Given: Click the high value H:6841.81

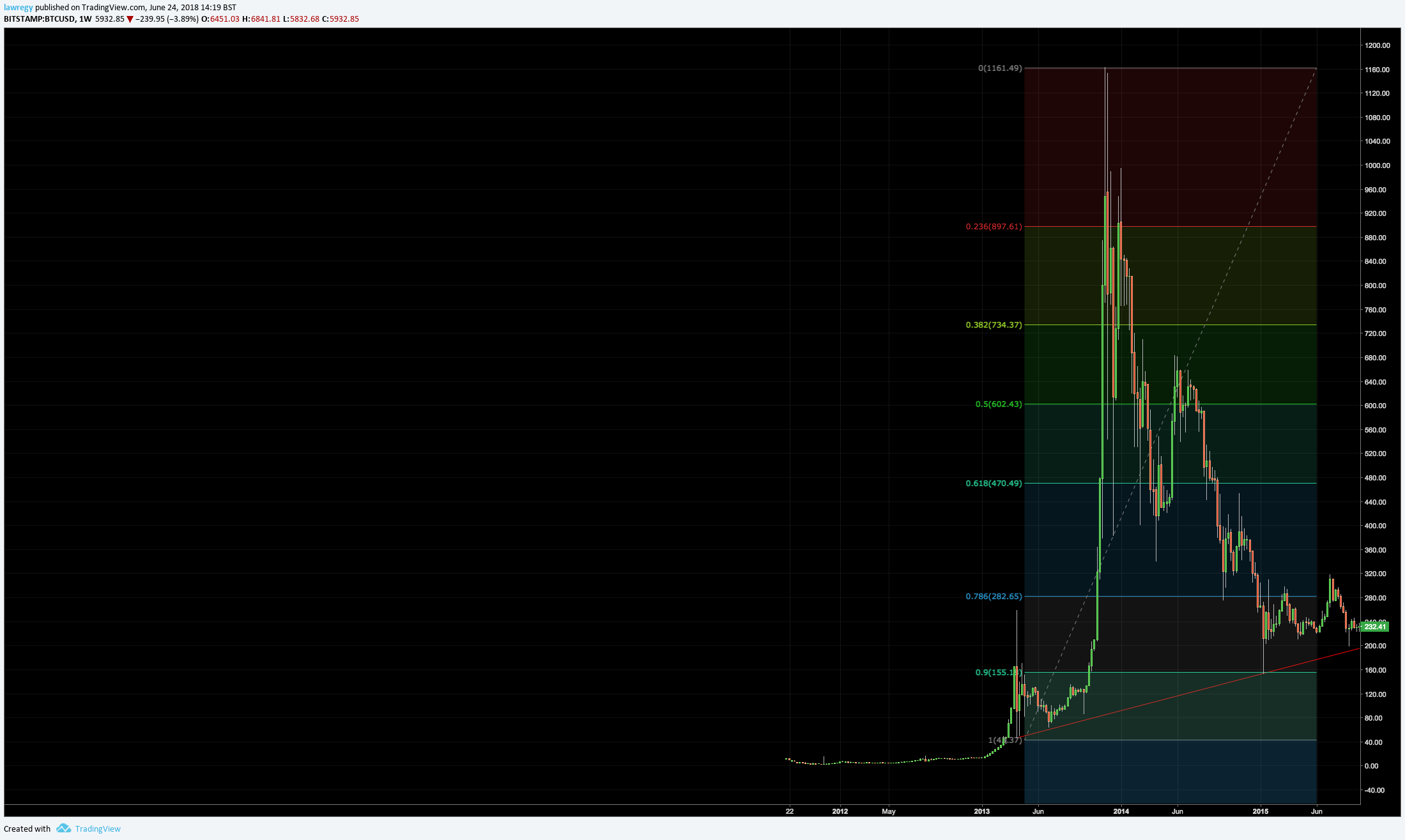Looking at the screenshot, I should [x=261, y=19].
